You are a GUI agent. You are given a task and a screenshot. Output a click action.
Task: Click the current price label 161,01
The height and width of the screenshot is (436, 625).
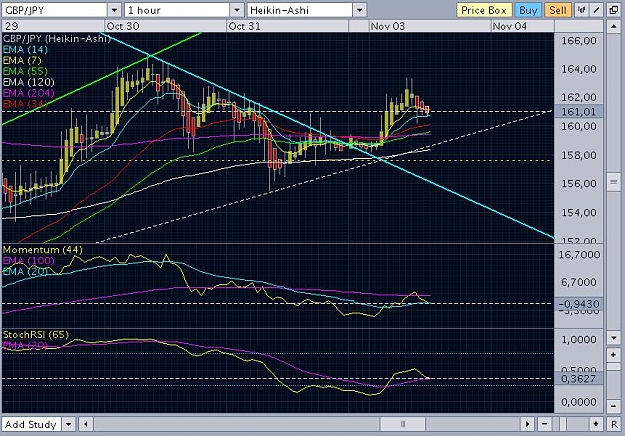coord(578,112)
